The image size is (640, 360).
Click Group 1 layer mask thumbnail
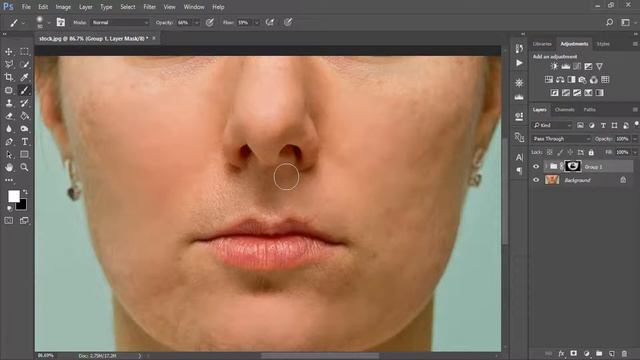[x=573, y=166]
